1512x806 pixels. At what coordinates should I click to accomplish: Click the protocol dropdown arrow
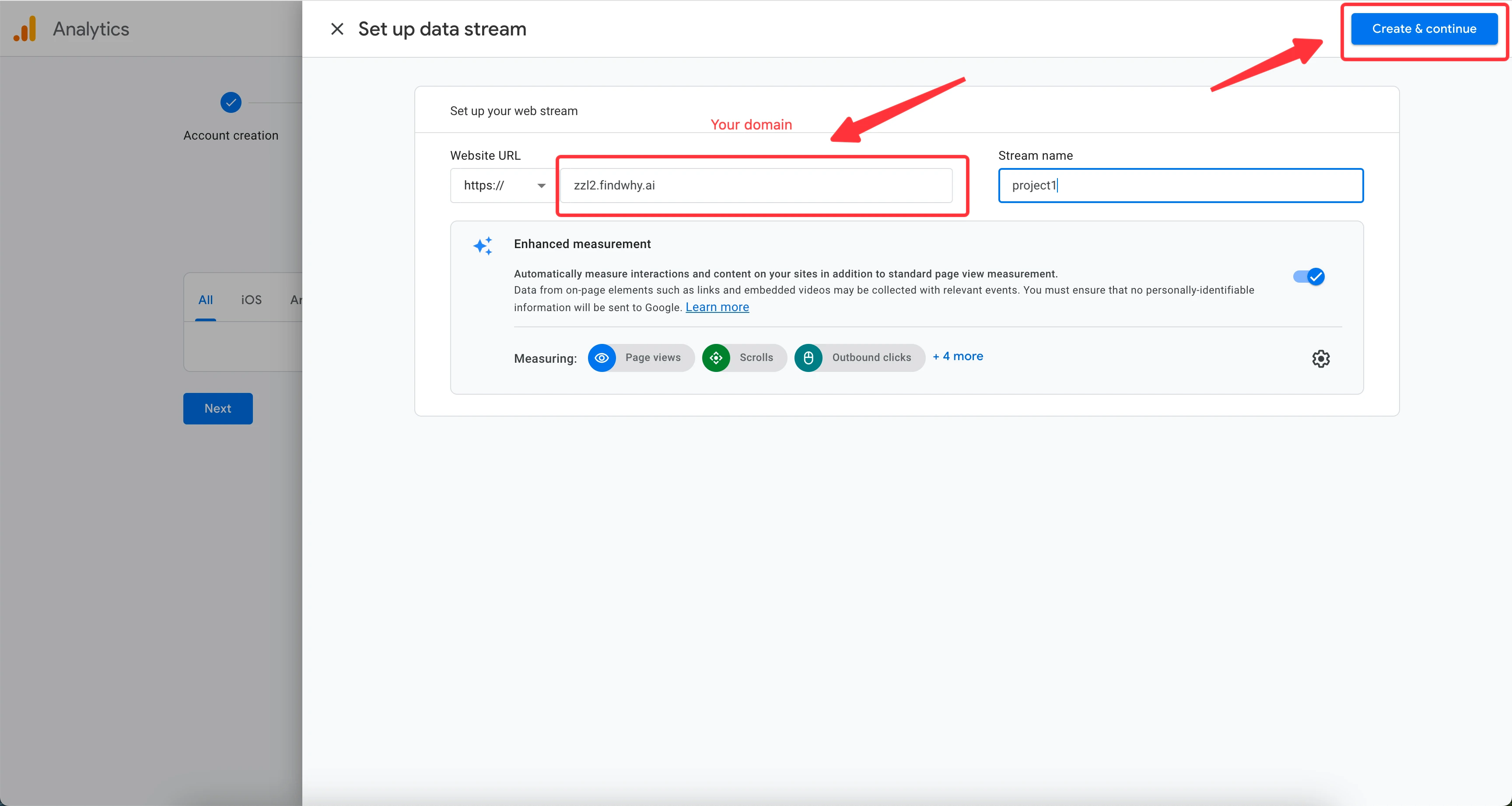pyautogui.click(x=541, y=186)
